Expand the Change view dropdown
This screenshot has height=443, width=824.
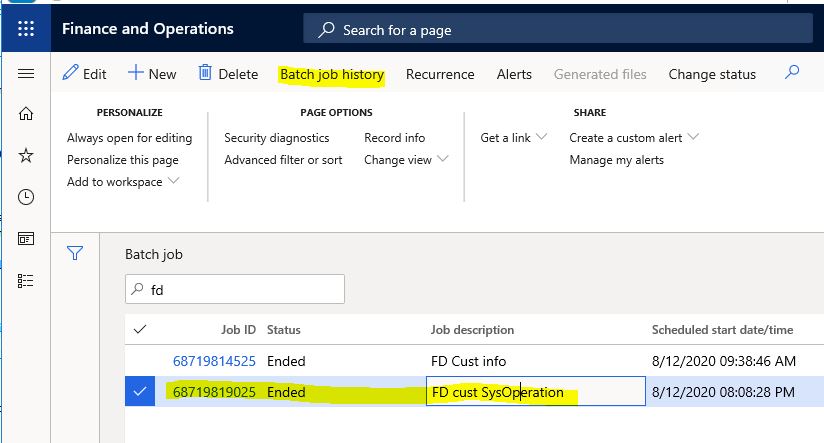click(x=406, y=160)
